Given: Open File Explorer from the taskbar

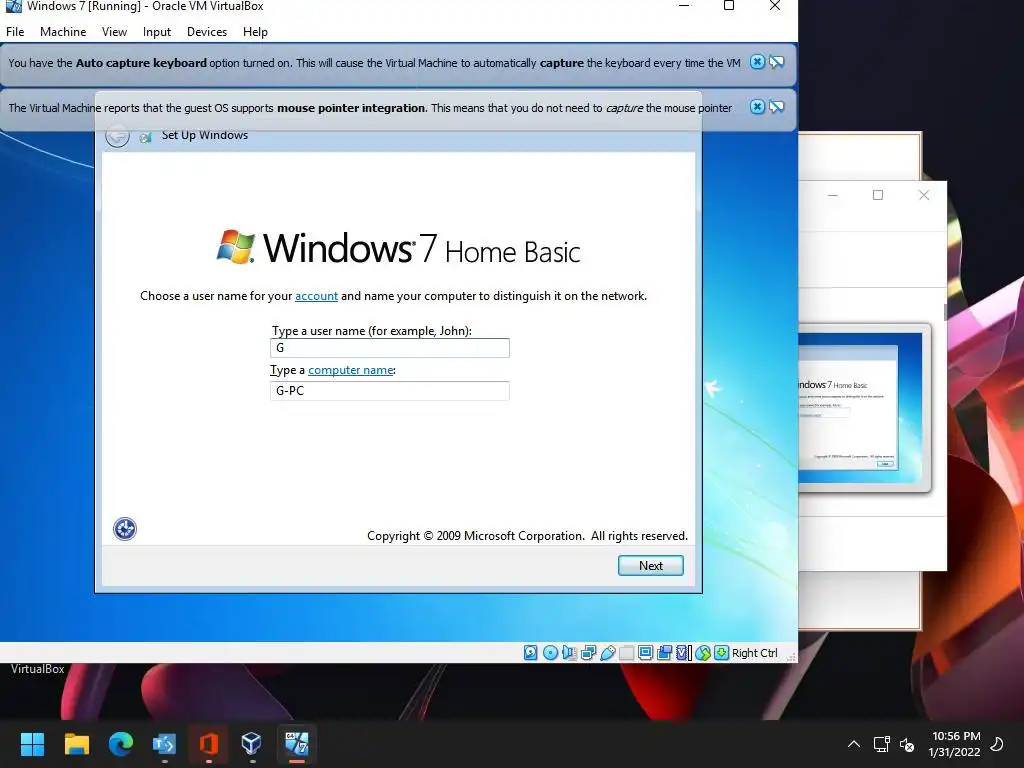Looking at the screenshot, I should pos(76,743).
